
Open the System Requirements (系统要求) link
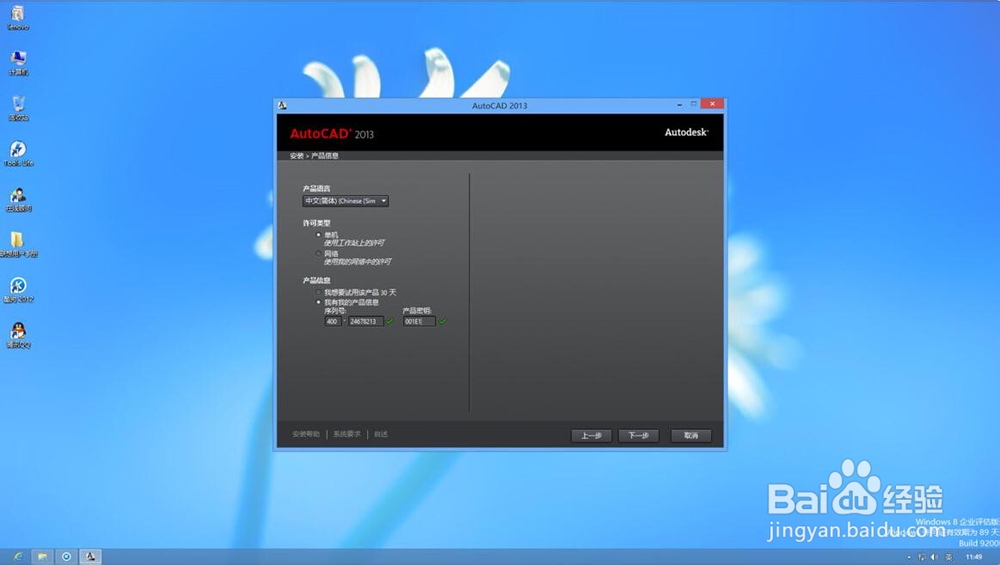(347, 434)
